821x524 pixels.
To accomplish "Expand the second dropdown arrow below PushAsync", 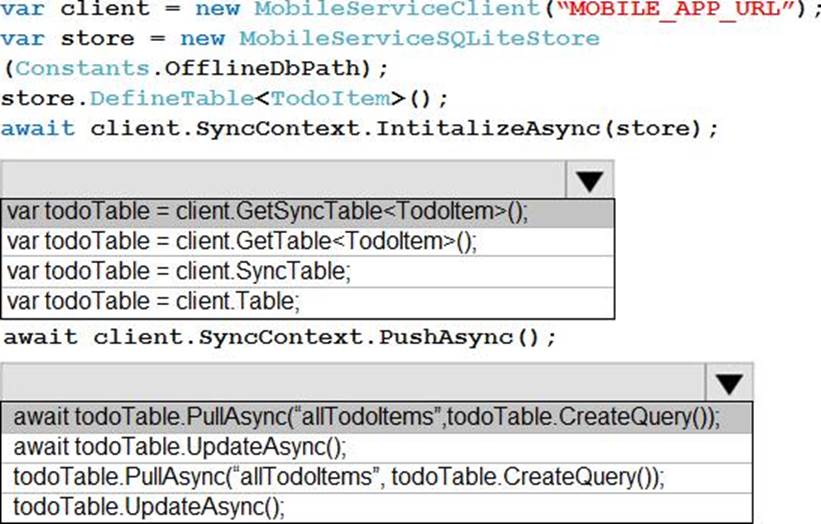I will pos(730,383).
